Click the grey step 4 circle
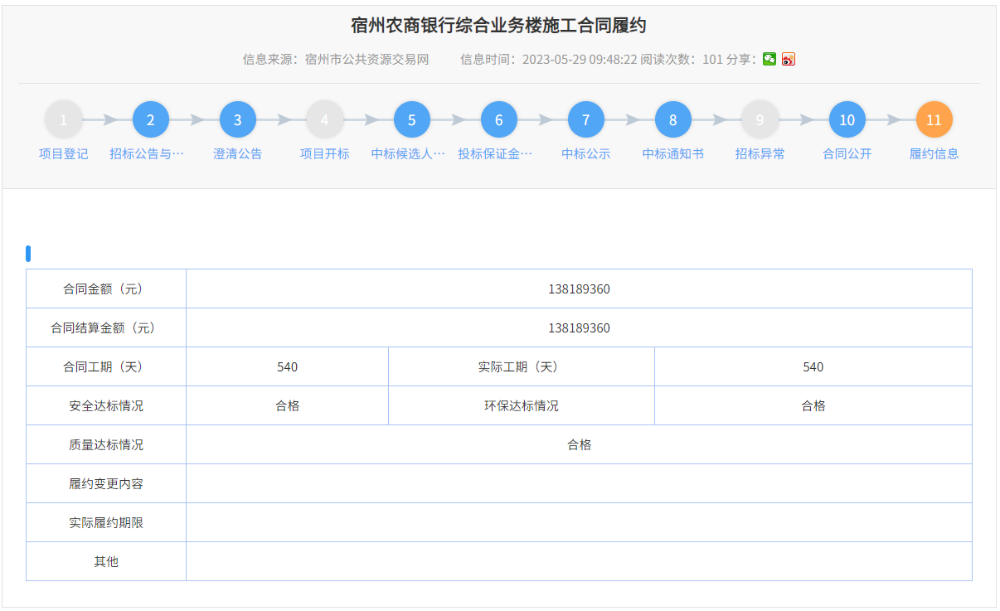 (x=325, y=119)
